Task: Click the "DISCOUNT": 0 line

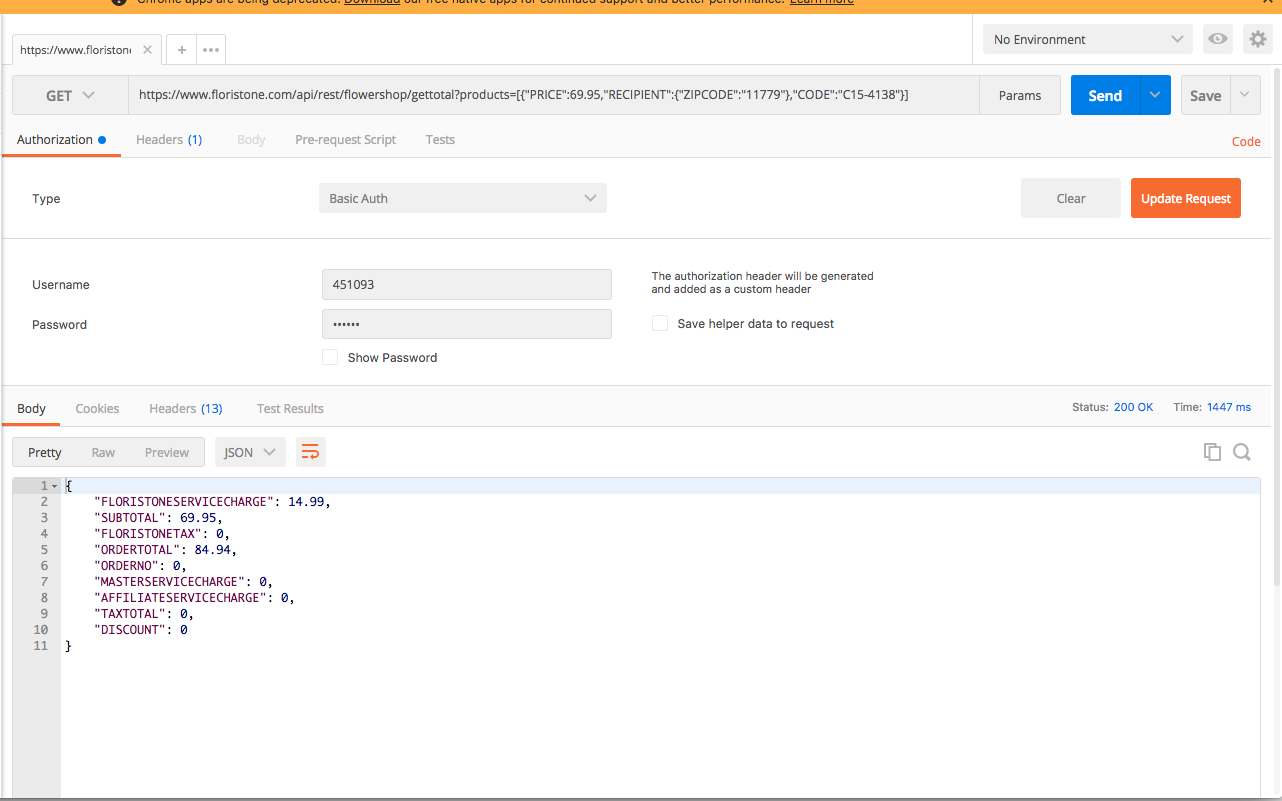Action: click(x=140, y=629)
